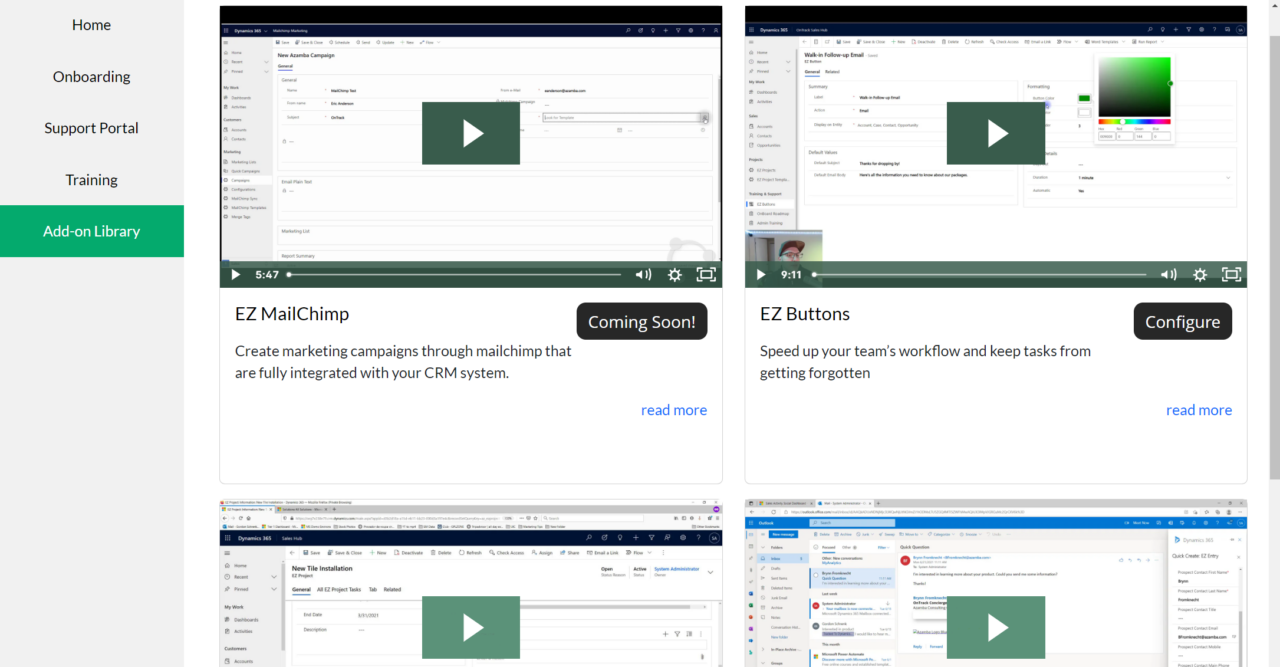Image resolution: width=1280 pixels, height=667 pixels.
Task: Start the New Tile Installation video
Action: coord(471,627)
